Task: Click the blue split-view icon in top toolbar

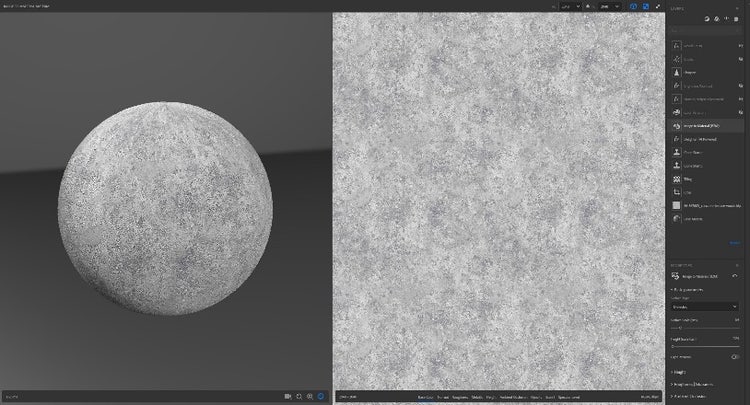Action: pos(646,6)
